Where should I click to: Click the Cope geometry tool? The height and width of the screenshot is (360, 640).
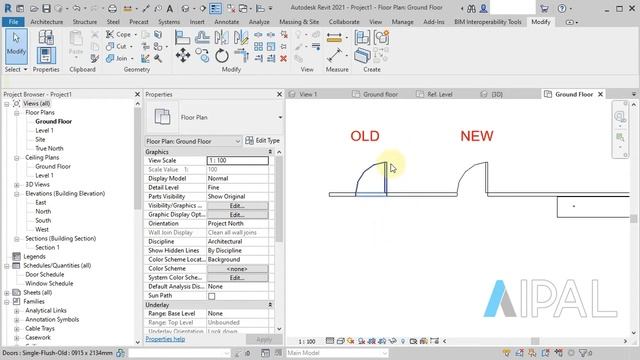click(x=118, y=34)
